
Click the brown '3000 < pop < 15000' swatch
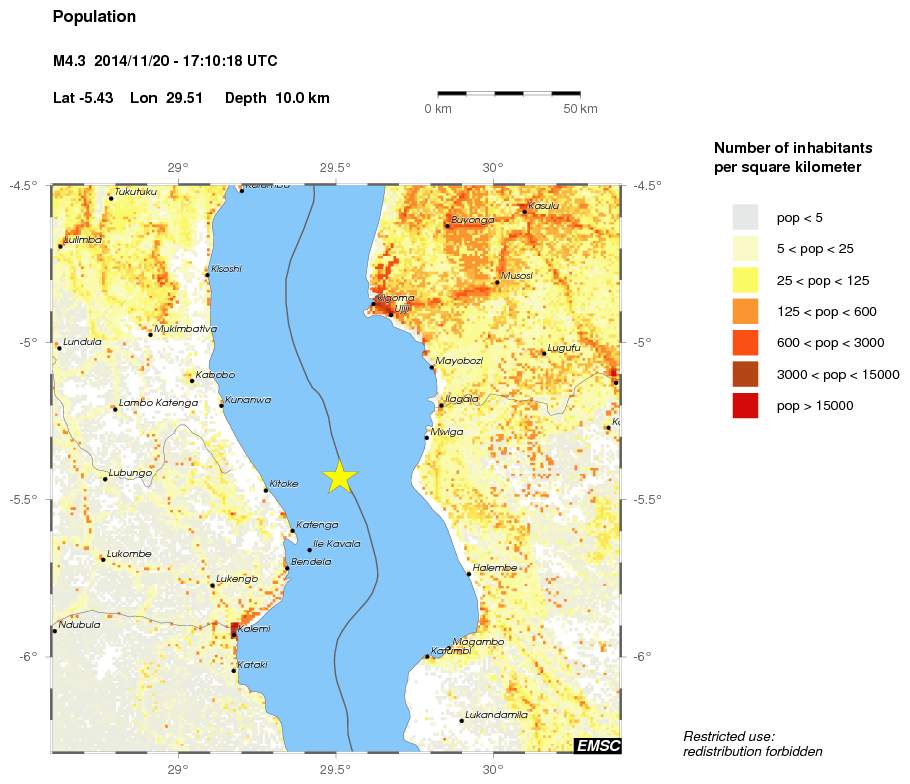pyautogui.click(x=746, y=374)
